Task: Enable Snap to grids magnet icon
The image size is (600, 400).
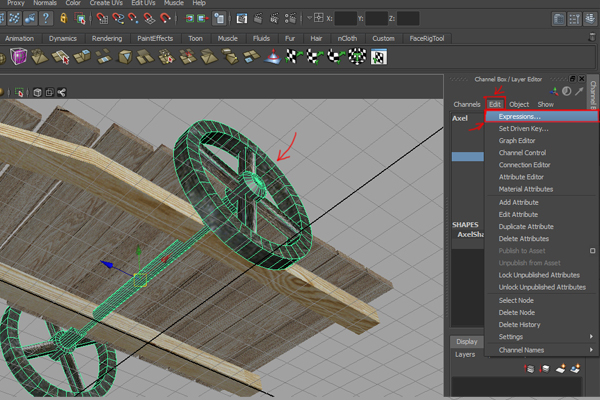Action: click(102, 18)
